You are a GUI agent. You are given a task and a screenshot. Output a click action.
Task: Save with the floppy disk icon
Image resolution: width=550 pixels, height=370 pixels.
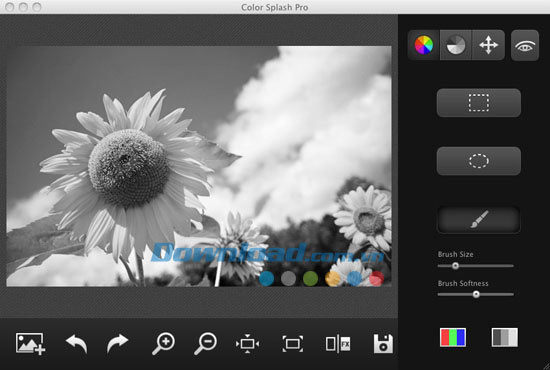coord(383,343)
